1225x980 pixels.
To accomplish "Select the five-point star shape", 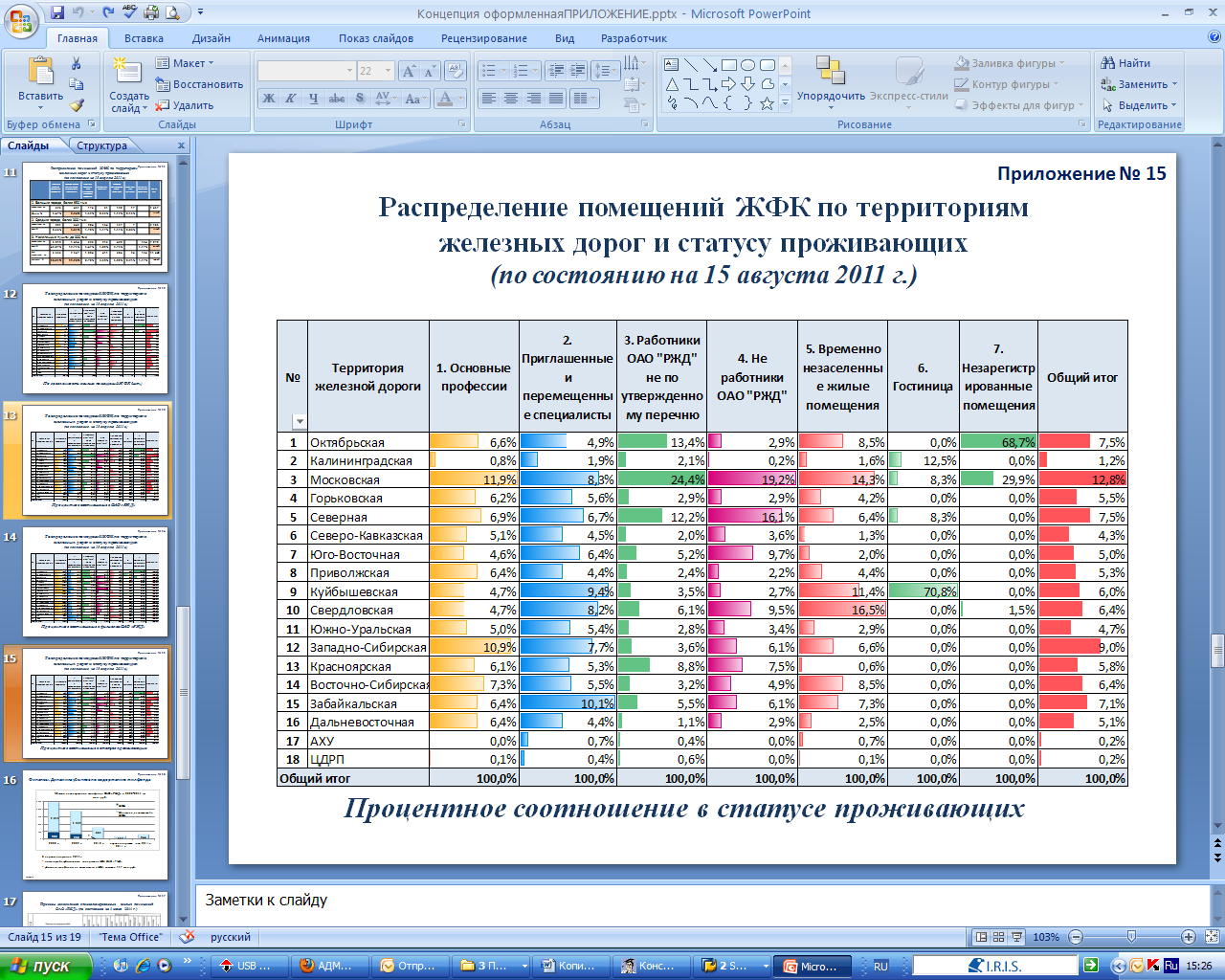I will pos(768,103).
